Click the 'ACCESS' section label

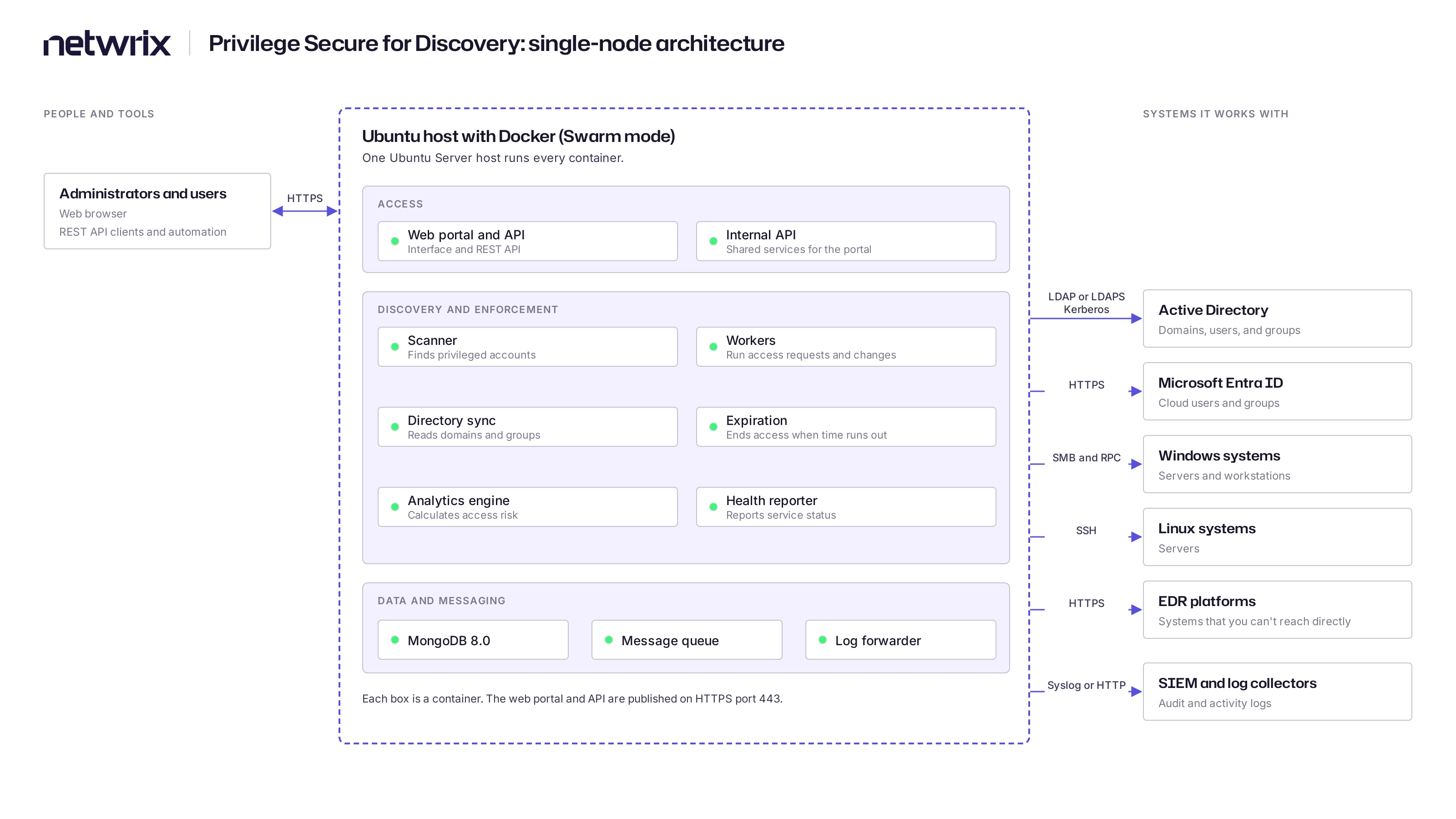click(x=400, y=204)
